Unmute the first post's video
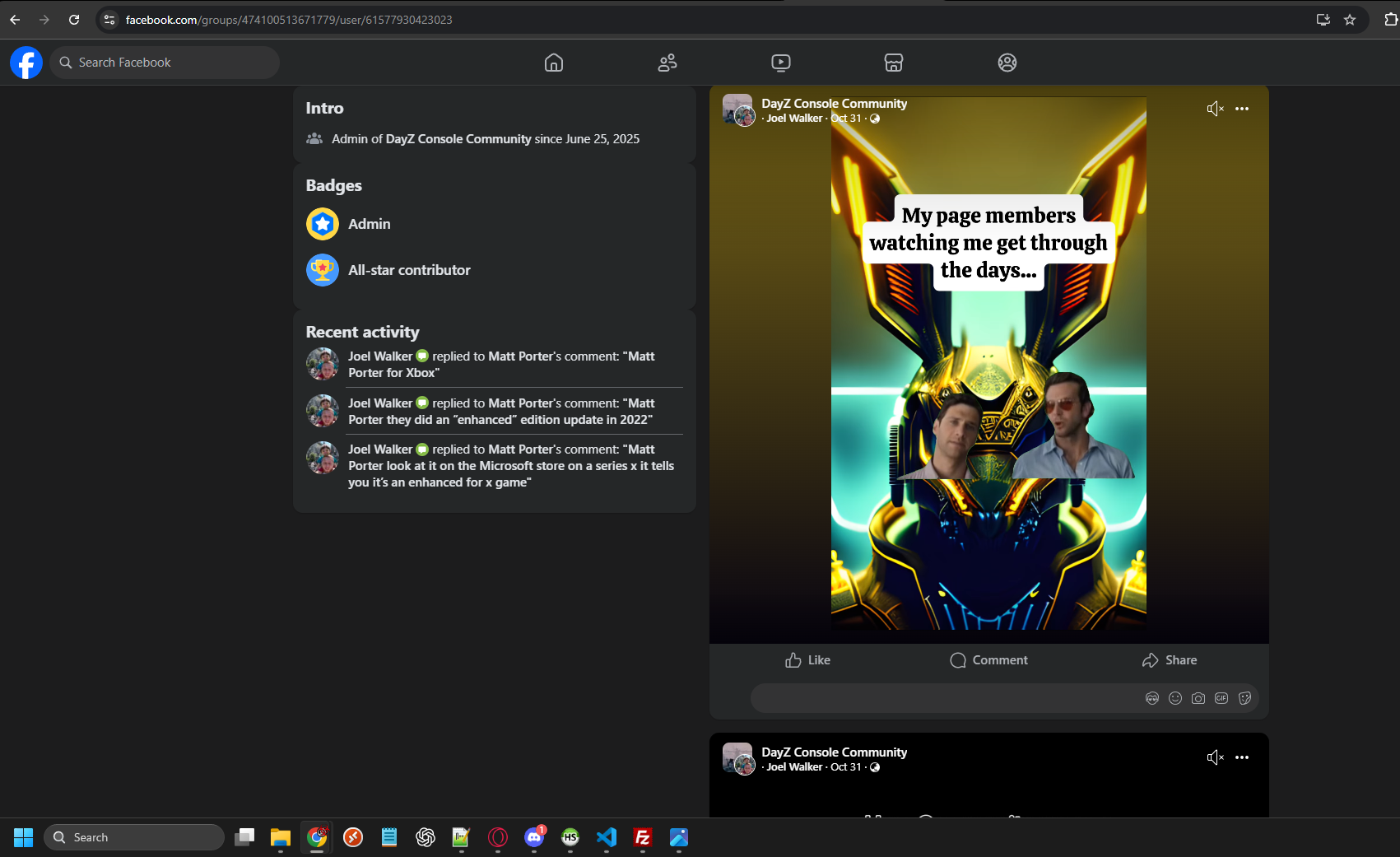This screenshot has width=1400, height=857. point(1215,109)
